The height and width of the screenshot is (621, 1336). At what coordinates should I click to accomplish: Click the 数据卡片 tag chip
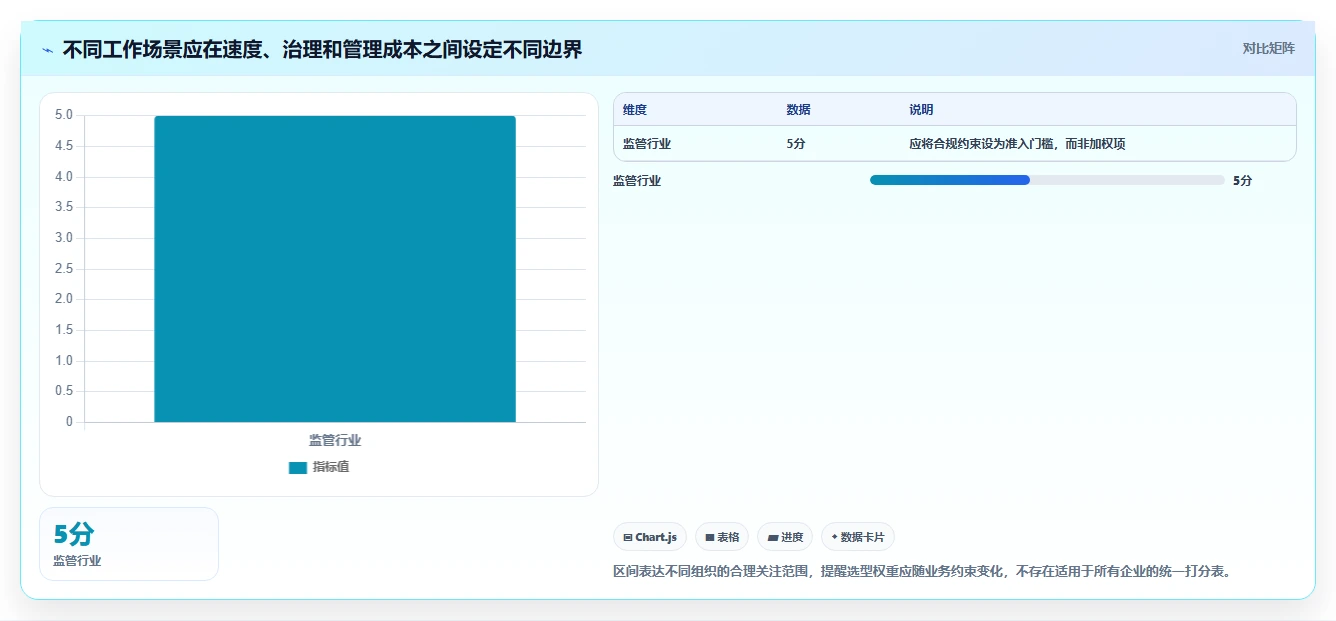click(858, 537)
